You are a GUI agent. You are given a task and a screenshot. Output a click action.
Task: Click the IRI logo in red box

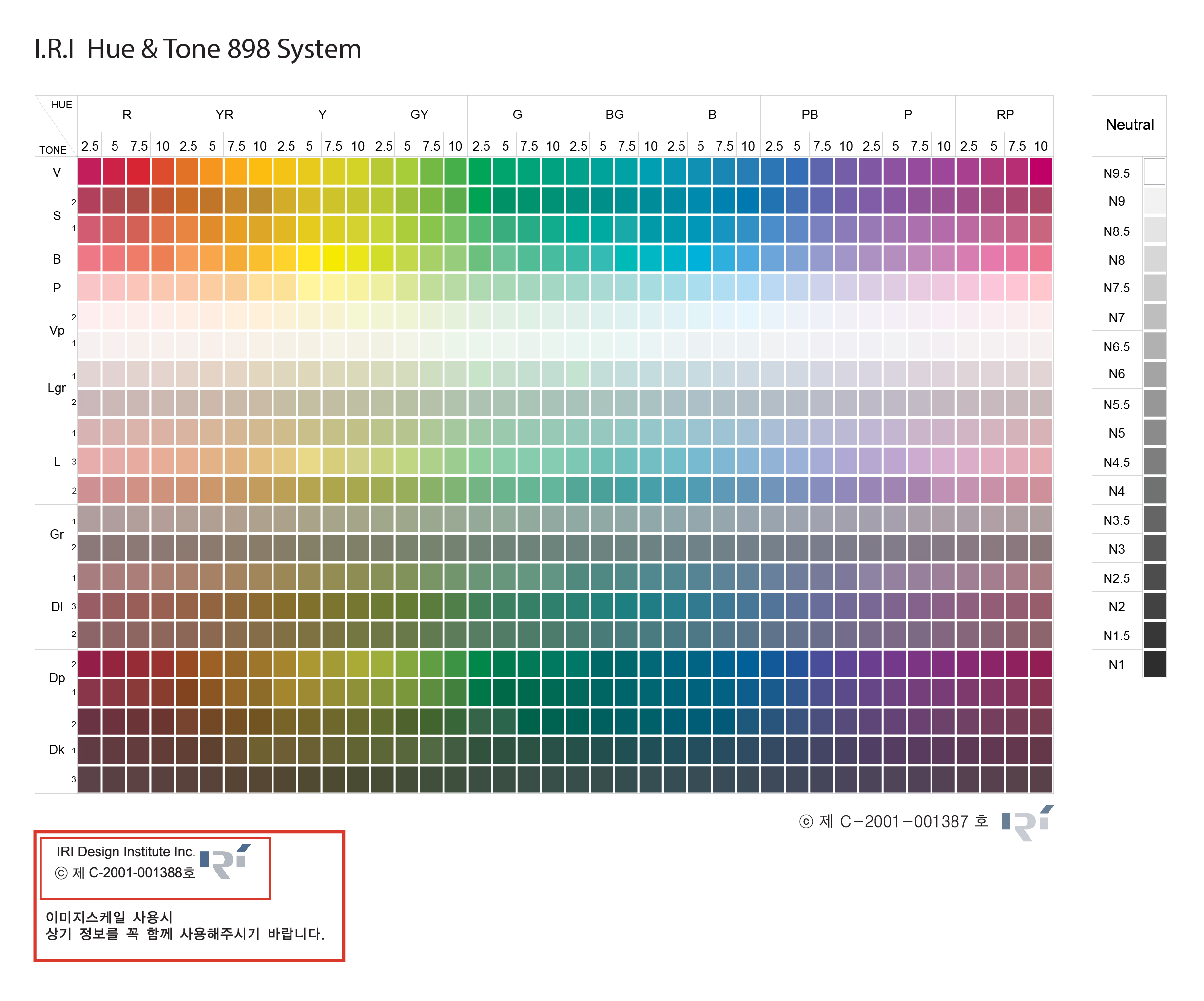[x=225, y=861]
